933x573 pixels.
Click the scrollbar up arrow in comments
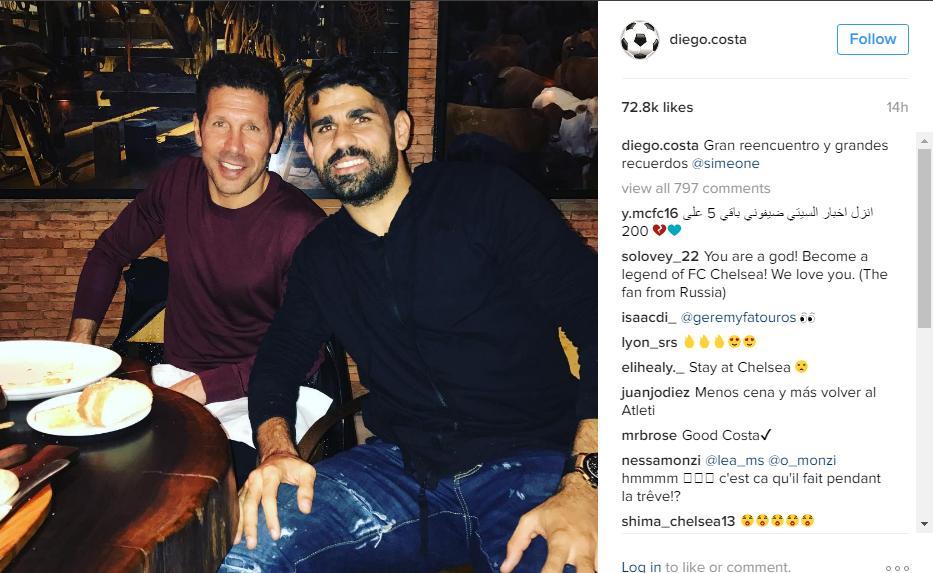click(x=924, y=141)
